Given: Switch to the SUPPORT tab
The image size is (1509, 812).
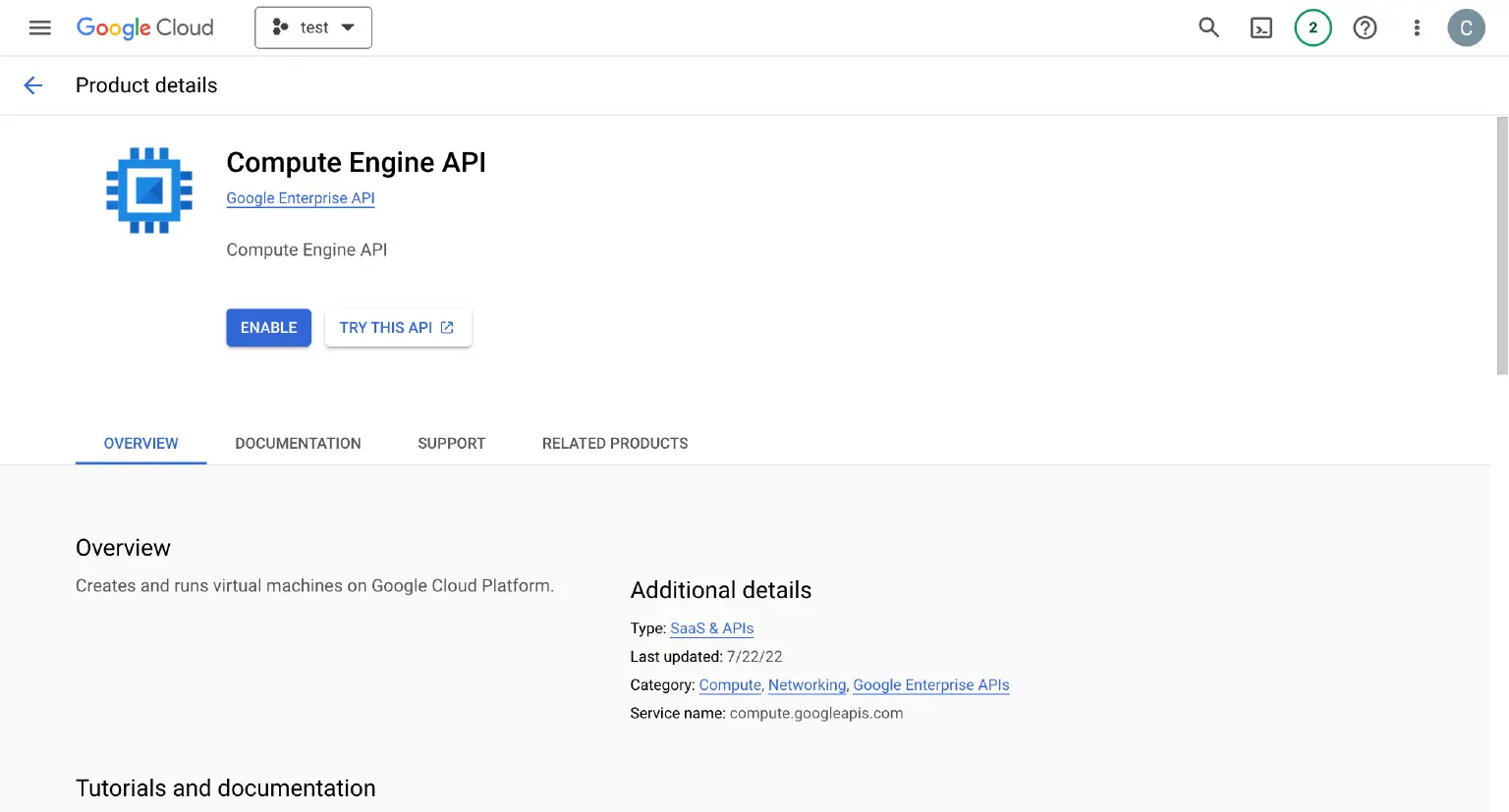Looking at the screenshot, I should point(451,444).
